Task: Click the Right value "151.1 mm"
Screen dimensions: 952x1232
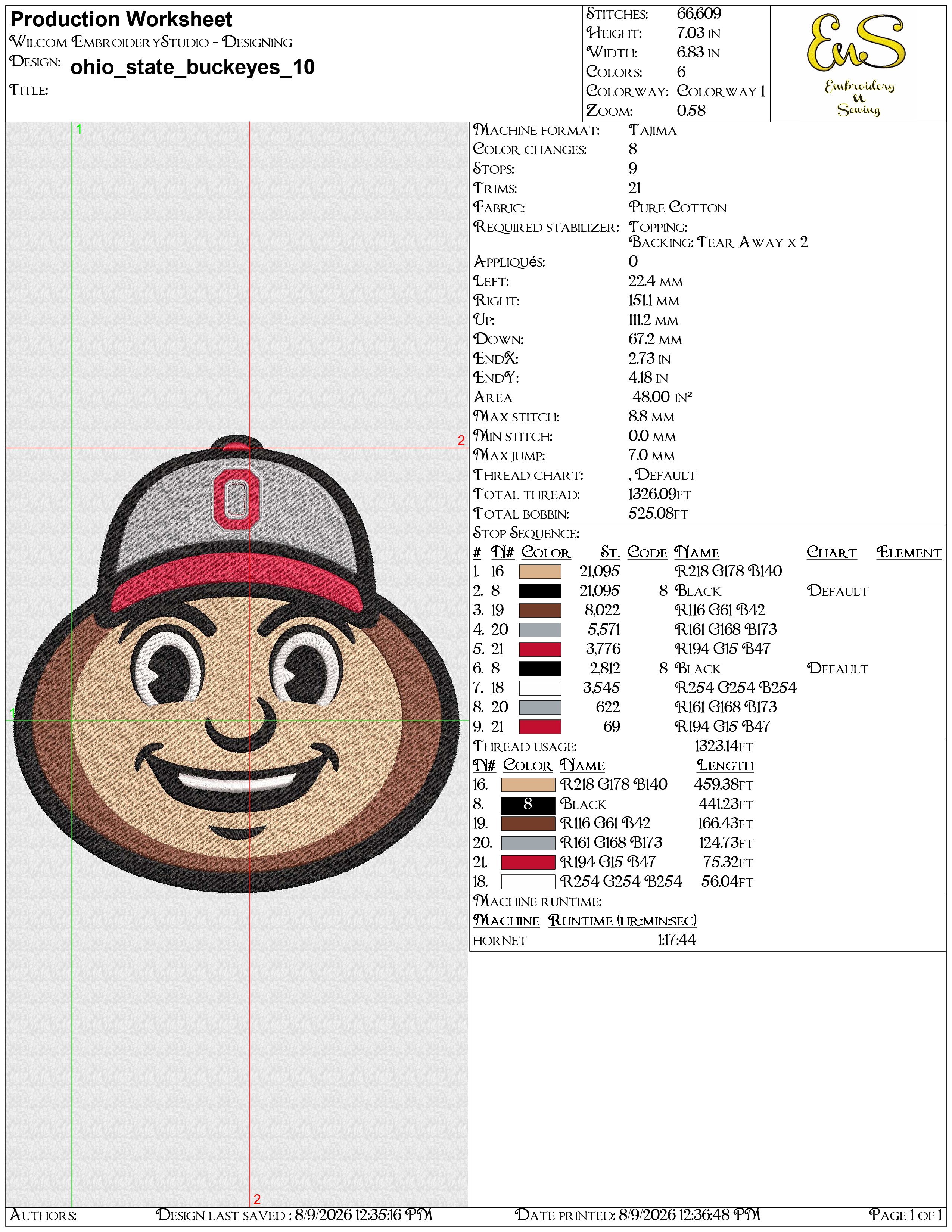Action: (654, 301)
